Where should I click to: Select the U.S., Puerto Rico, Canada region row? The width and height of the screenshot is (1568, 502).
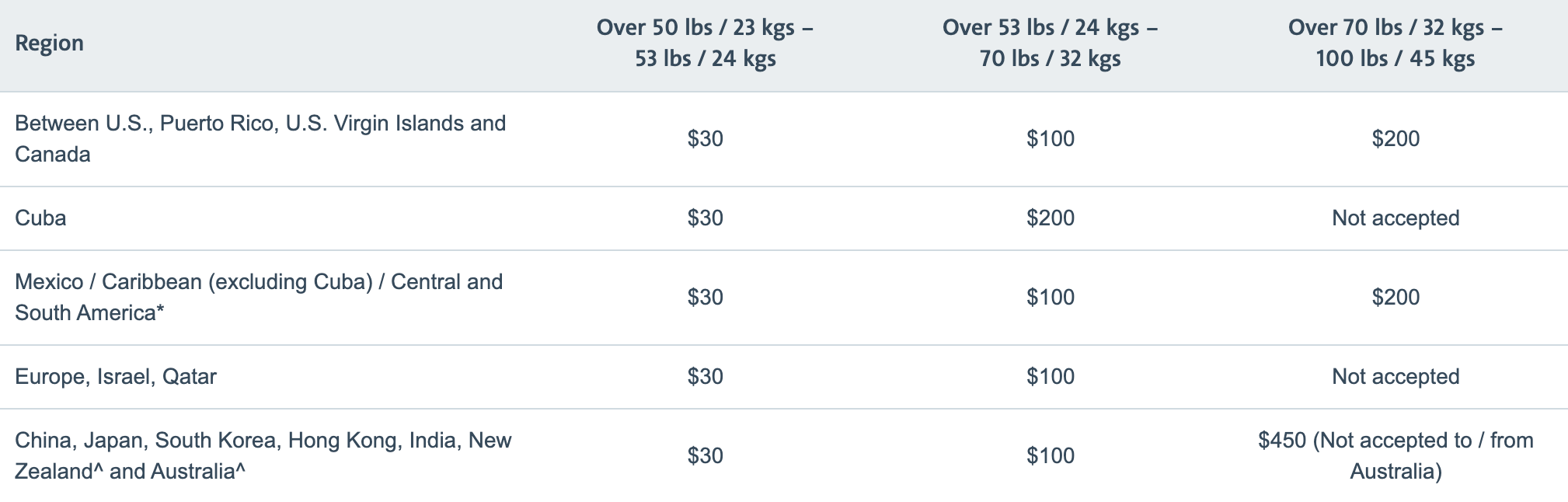(260, 139)
